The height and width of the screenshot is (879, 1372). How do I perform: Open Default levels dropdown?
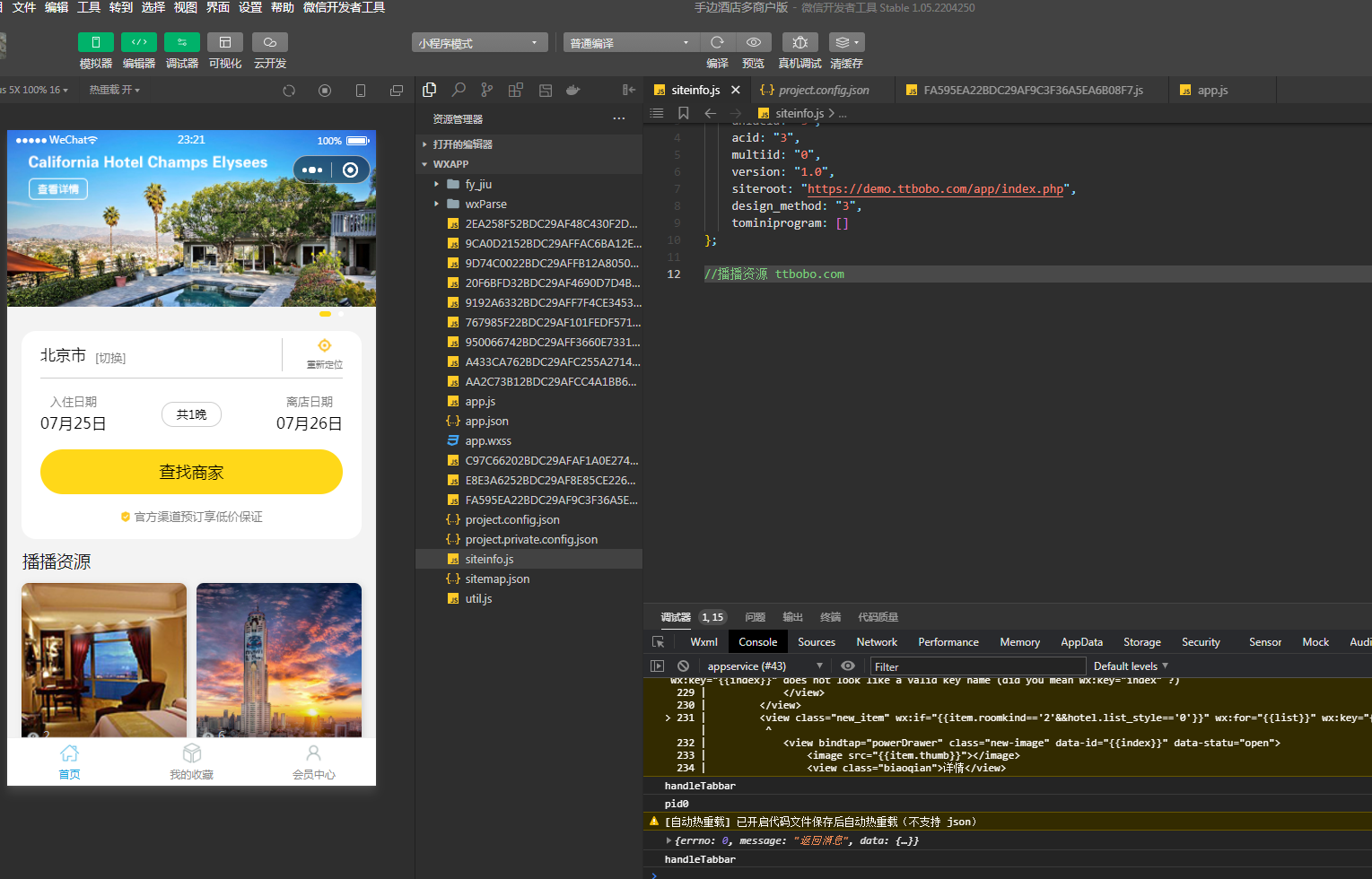point(1131,666)
